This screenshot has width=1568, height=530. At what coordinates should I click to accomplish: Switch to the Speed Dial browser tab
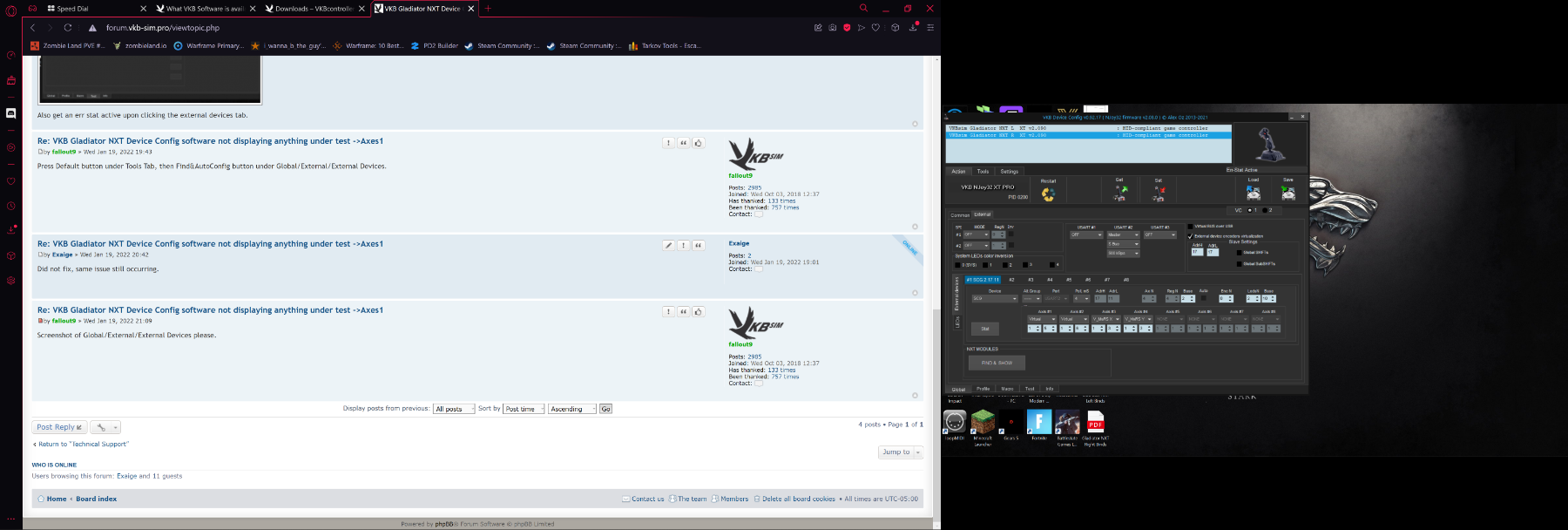pyautogui.click(x=95, y=9)
